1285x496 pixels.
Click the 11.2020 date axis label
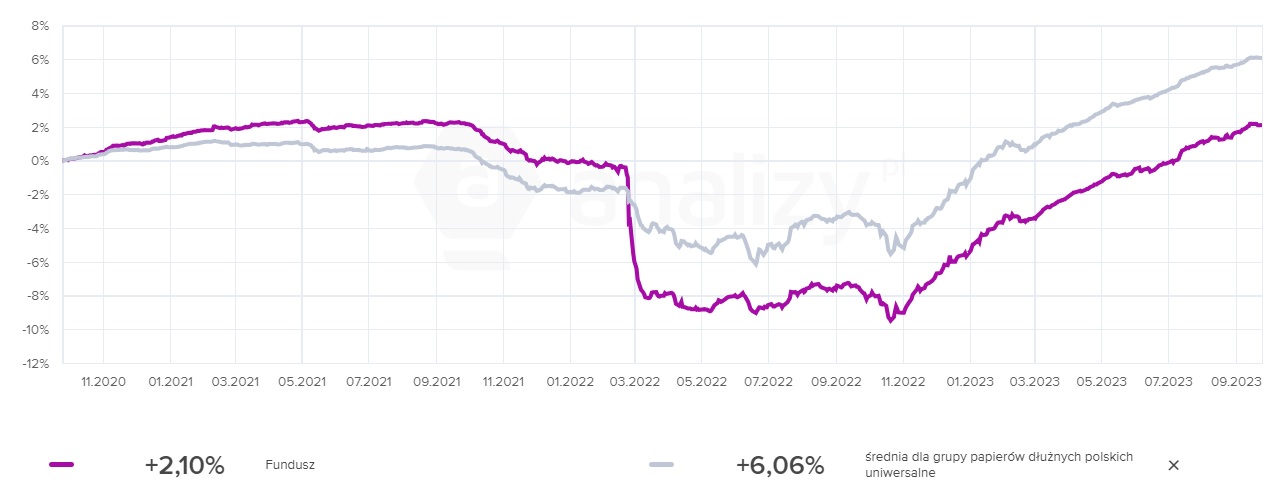(104, 382)
